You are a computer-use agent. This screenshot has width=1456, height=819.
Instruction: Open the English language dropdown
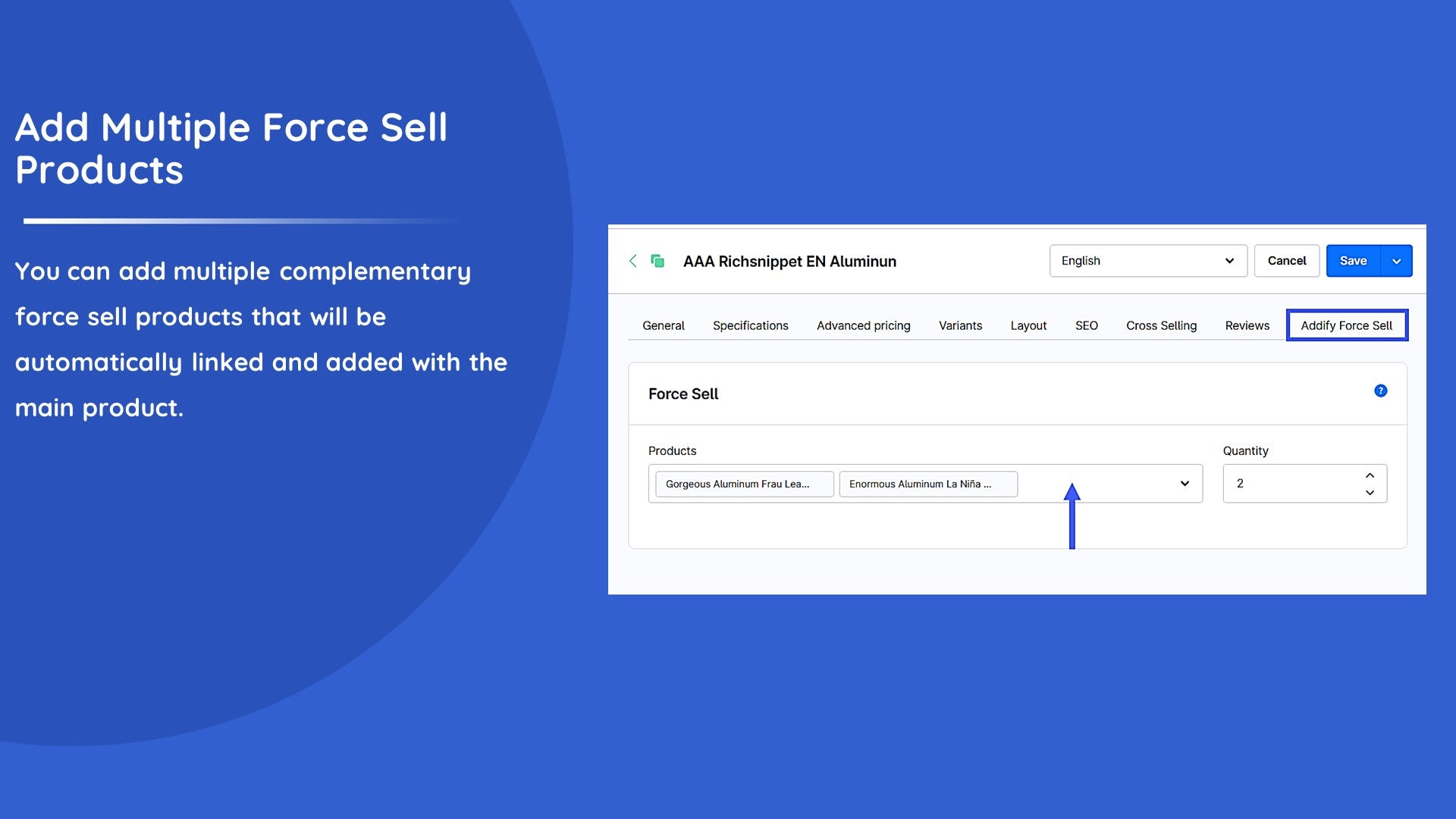[1147, 261]
